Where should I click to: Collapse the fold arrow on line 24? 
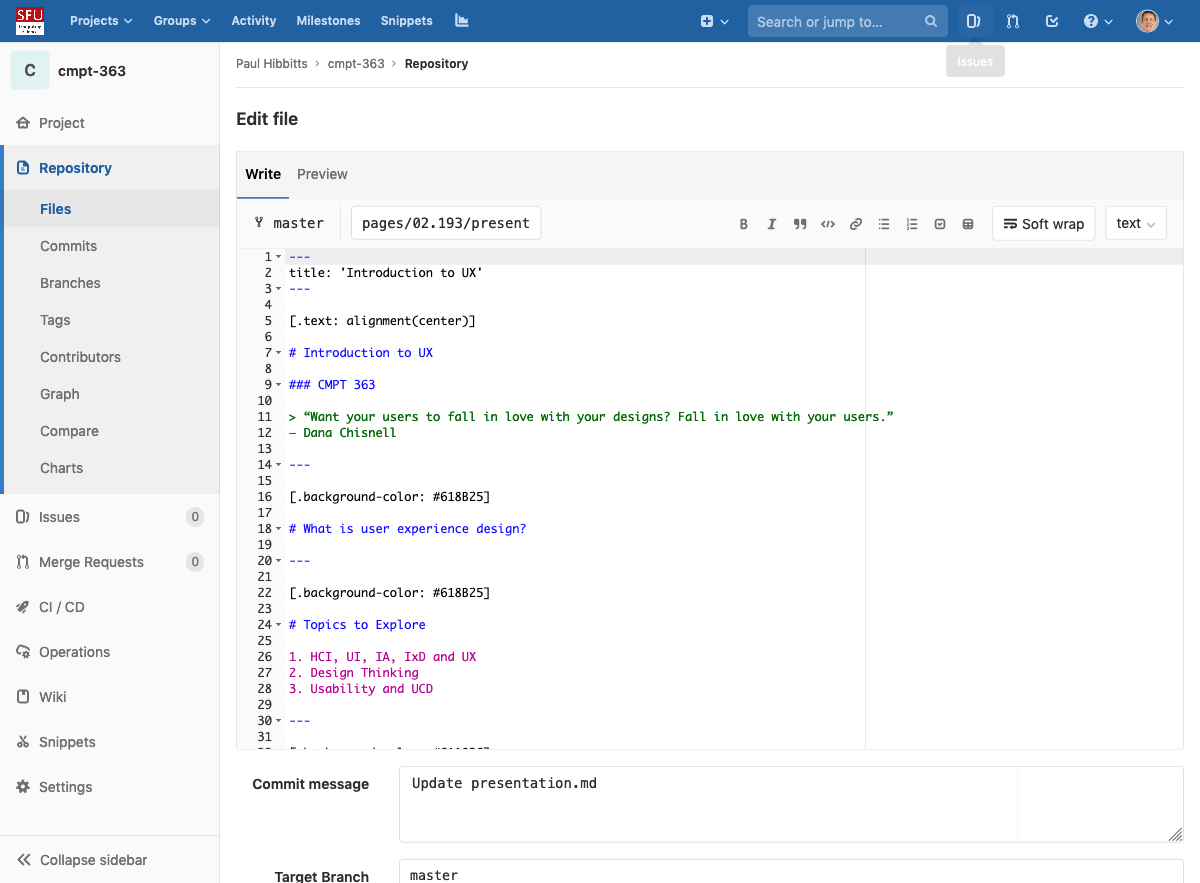[x=278, y=625]
